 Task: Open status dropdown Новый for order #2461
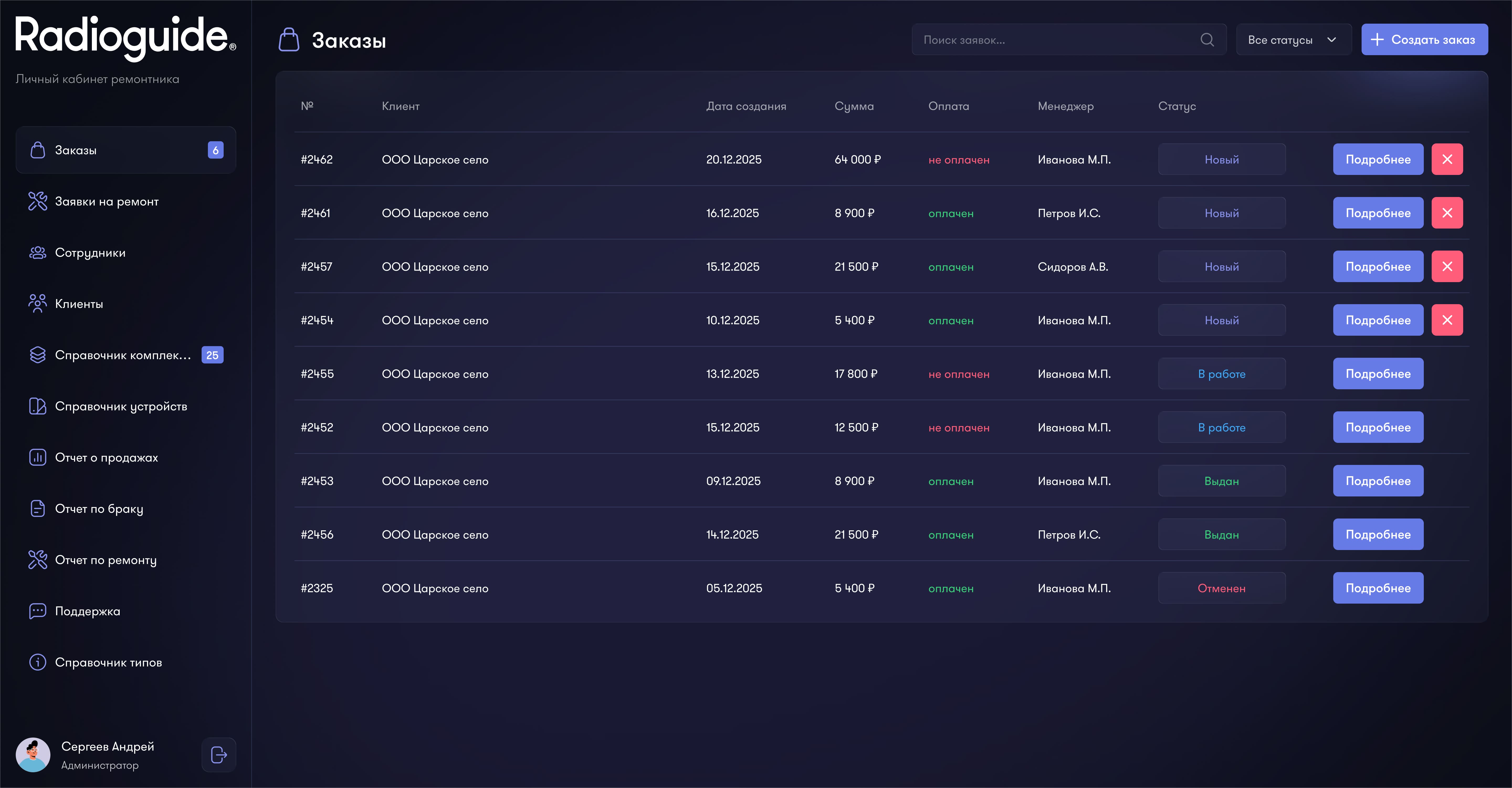(x=1221, y=212)
